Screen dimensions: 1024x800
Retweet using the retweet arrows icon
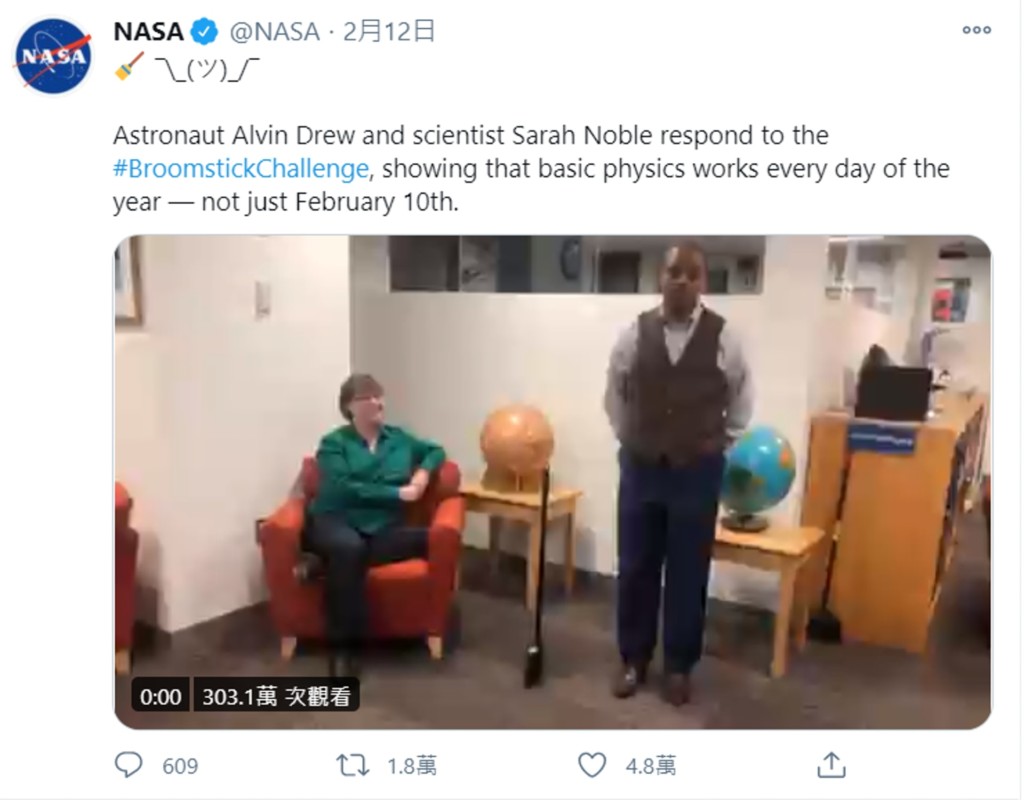point(353,765)
